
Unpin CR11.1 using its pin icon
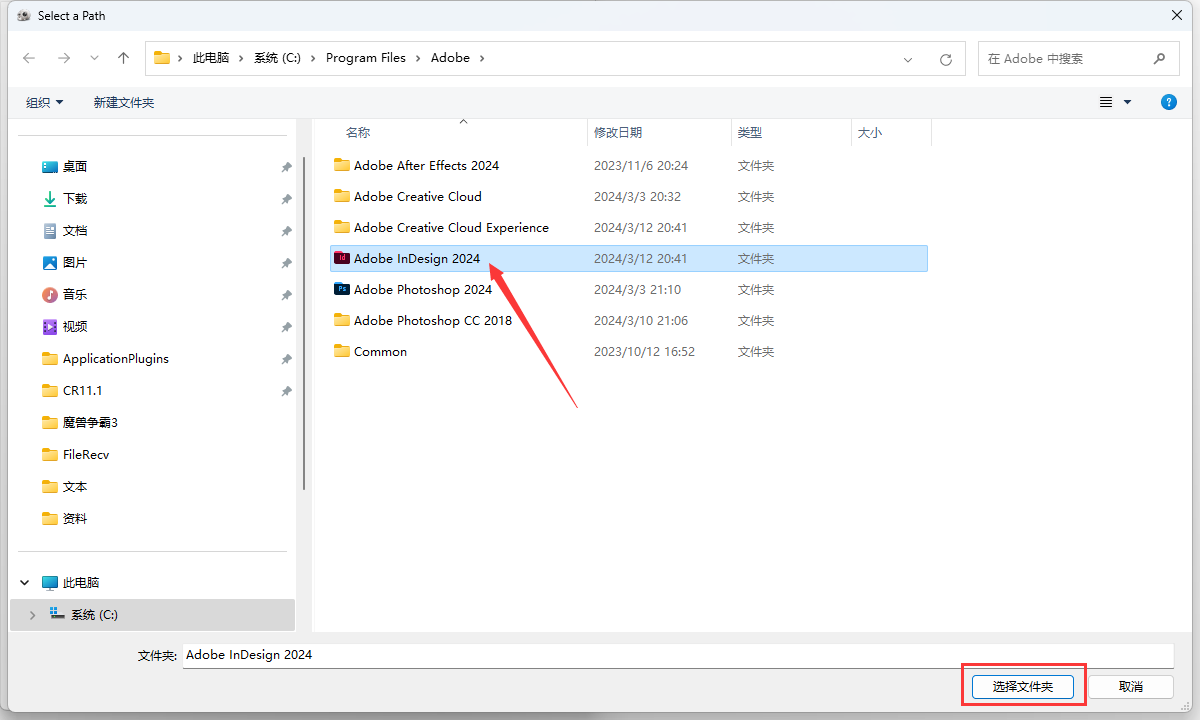point(286,391)
